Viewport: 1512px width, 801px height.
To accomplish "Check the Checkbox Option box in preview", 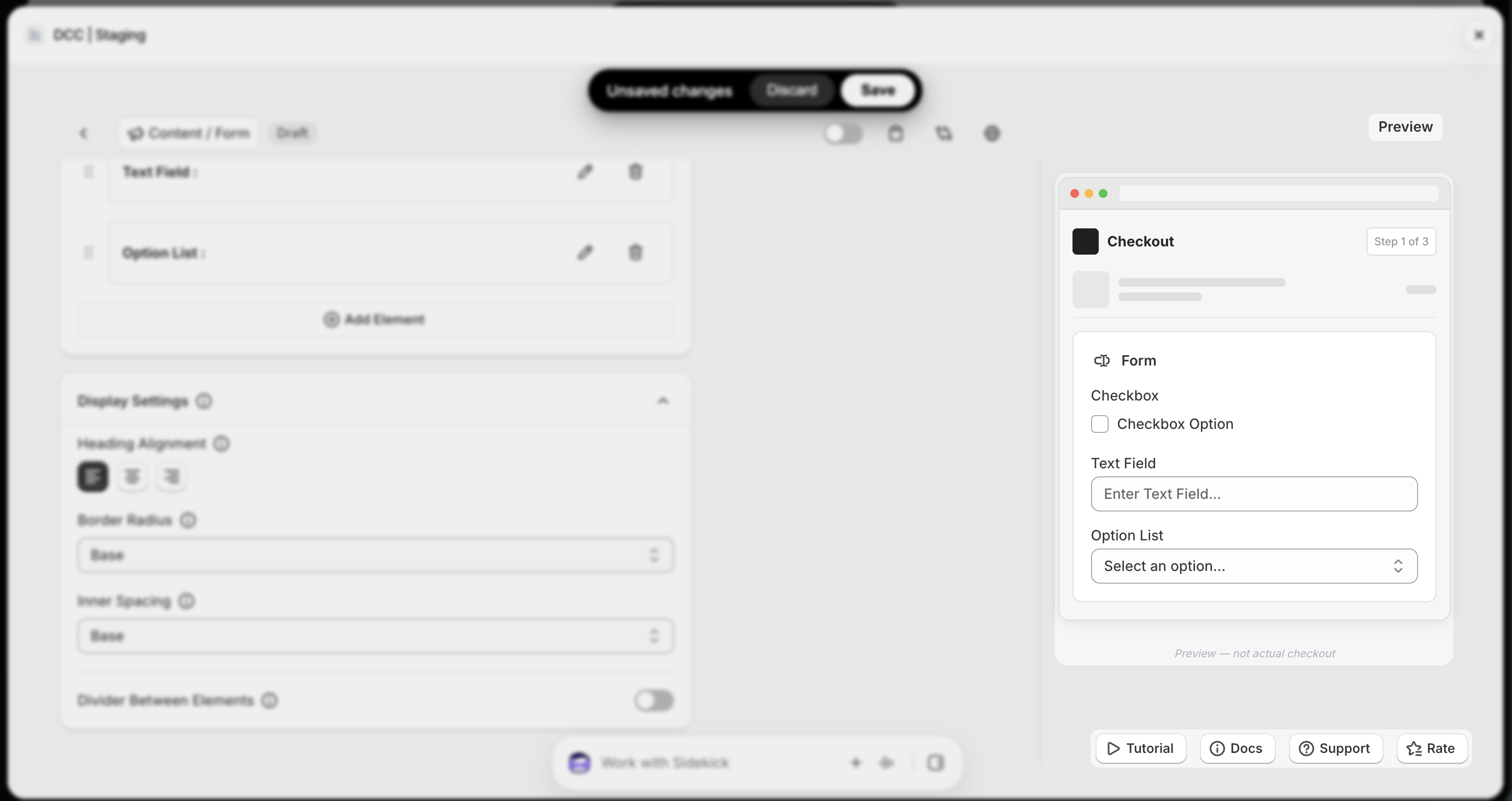I will (1099, 423).
